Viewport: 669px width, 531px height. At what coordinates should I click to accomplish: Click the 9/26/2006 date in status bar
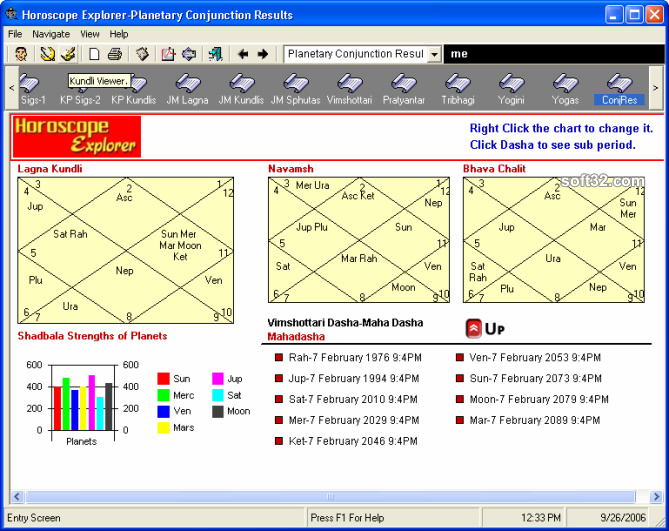[x=623, y=518]
